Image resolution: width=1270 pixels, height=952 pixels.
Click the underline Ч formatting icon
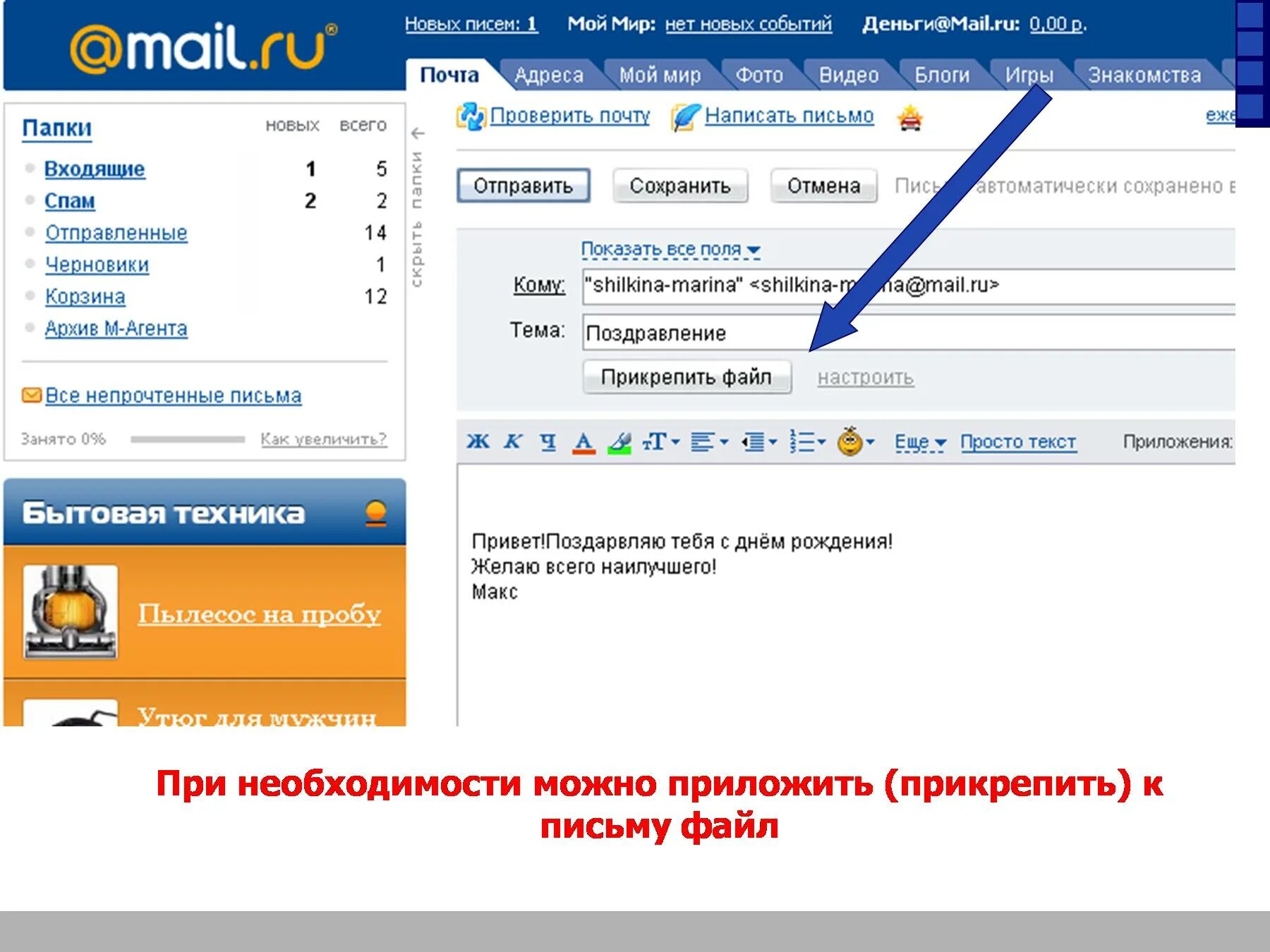coord(548,442)
